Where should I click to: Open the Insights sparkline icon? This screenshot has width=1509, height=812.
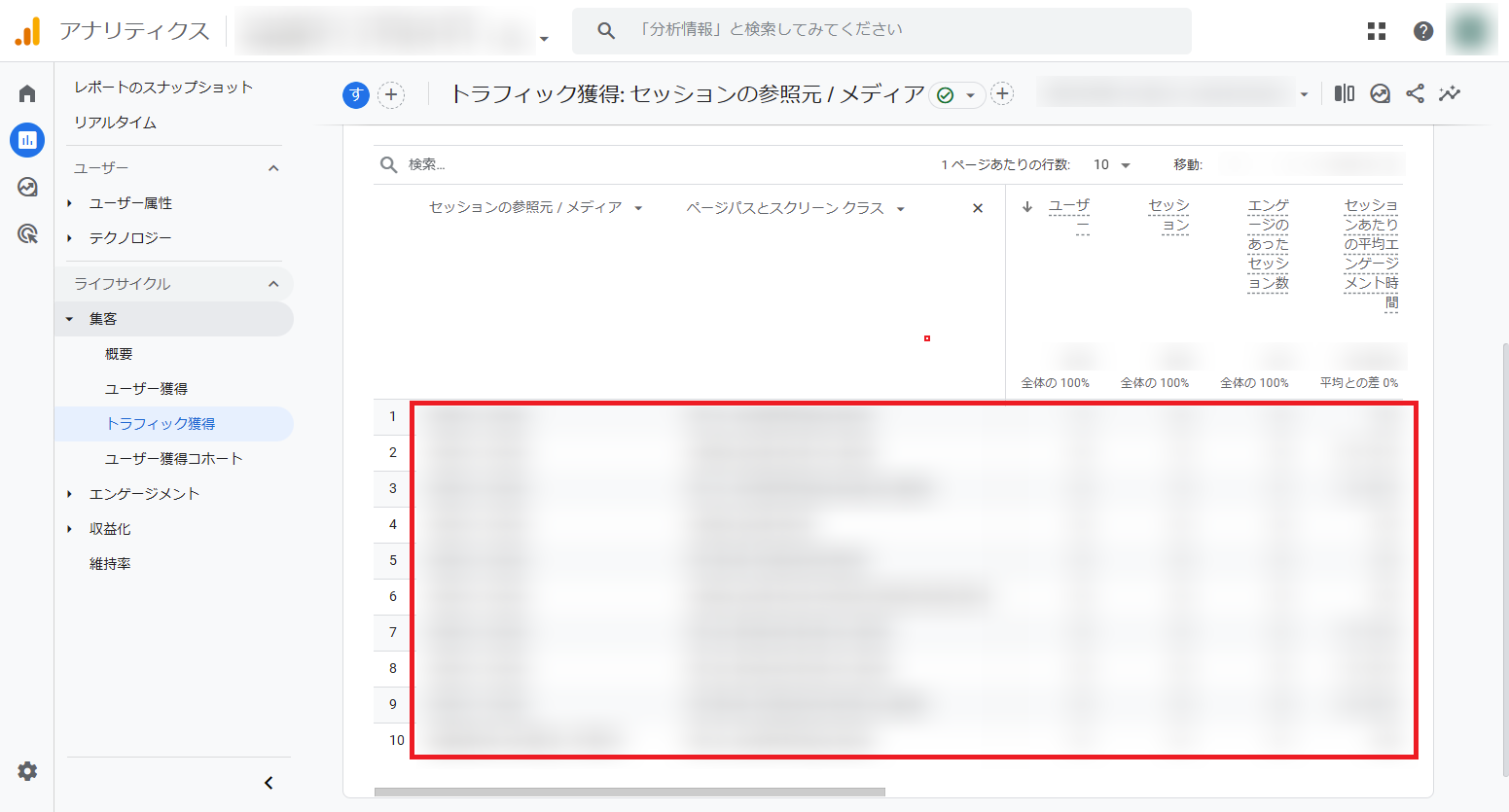click(1450, 93)
